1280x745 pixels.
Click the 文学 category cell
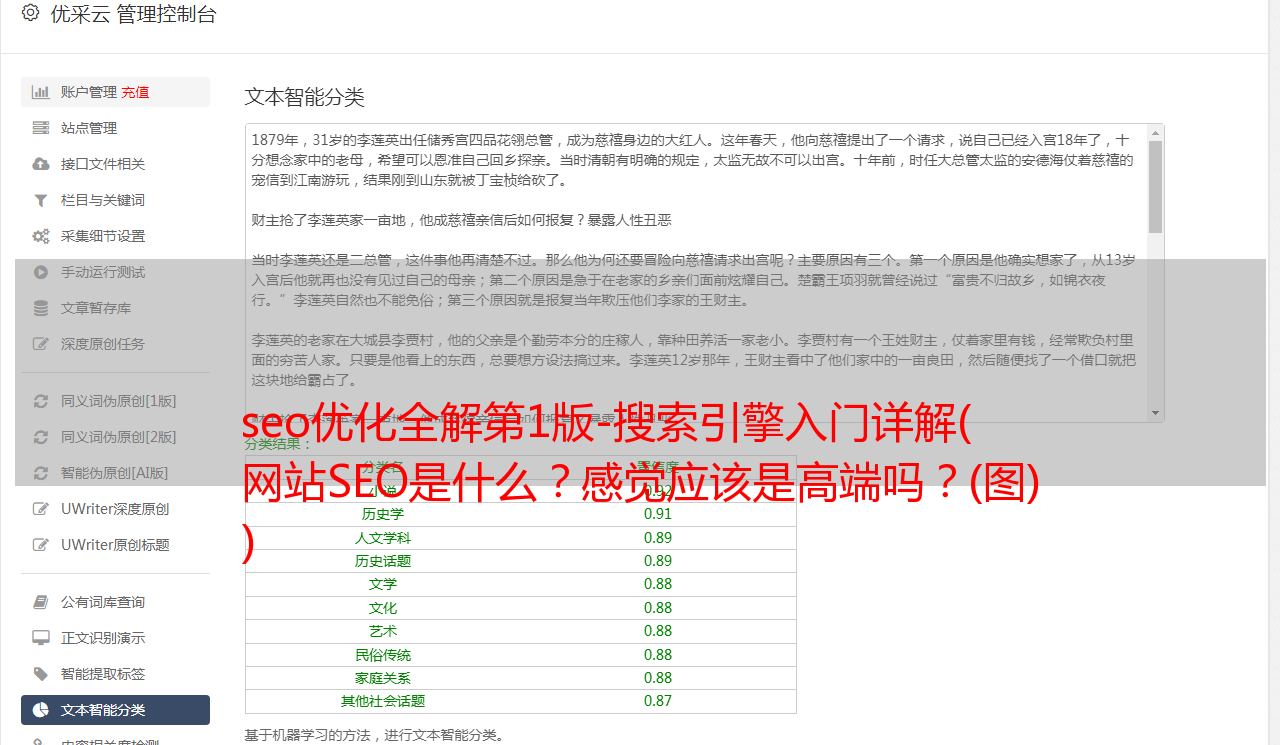coord(383,584)
